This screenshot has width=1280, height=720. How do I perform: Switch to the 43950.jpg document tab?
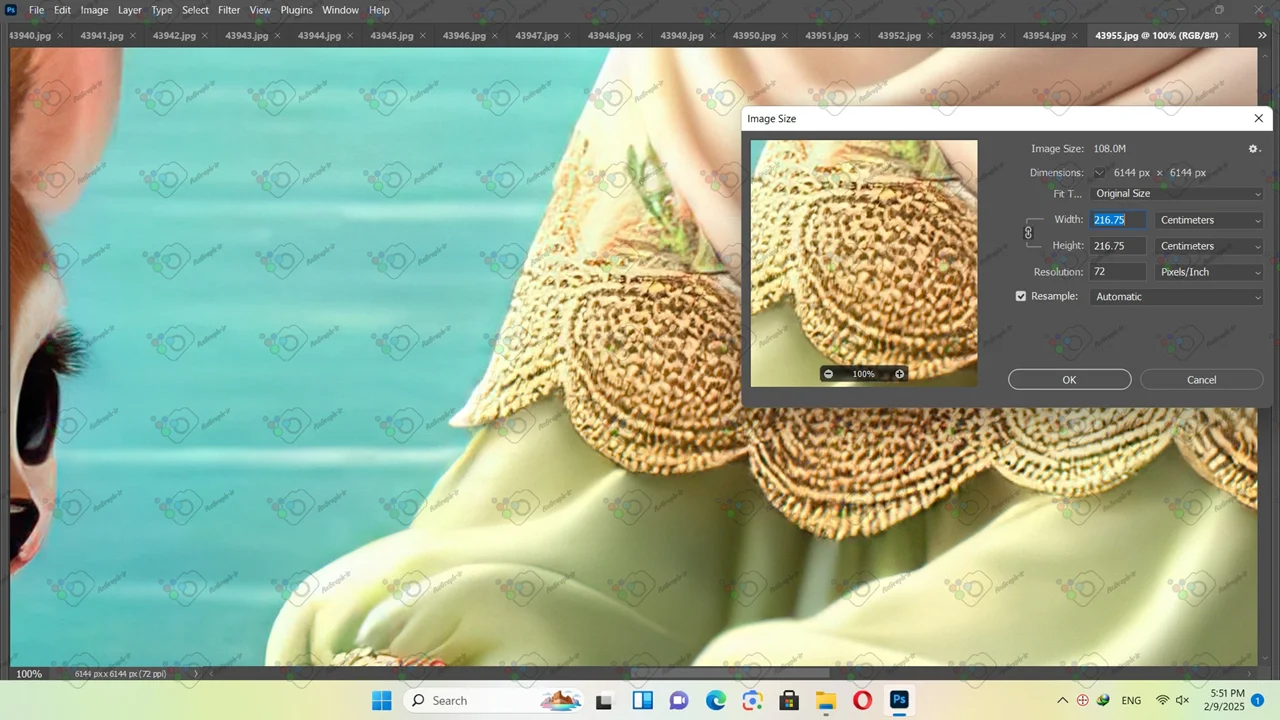tap(754, 36)
